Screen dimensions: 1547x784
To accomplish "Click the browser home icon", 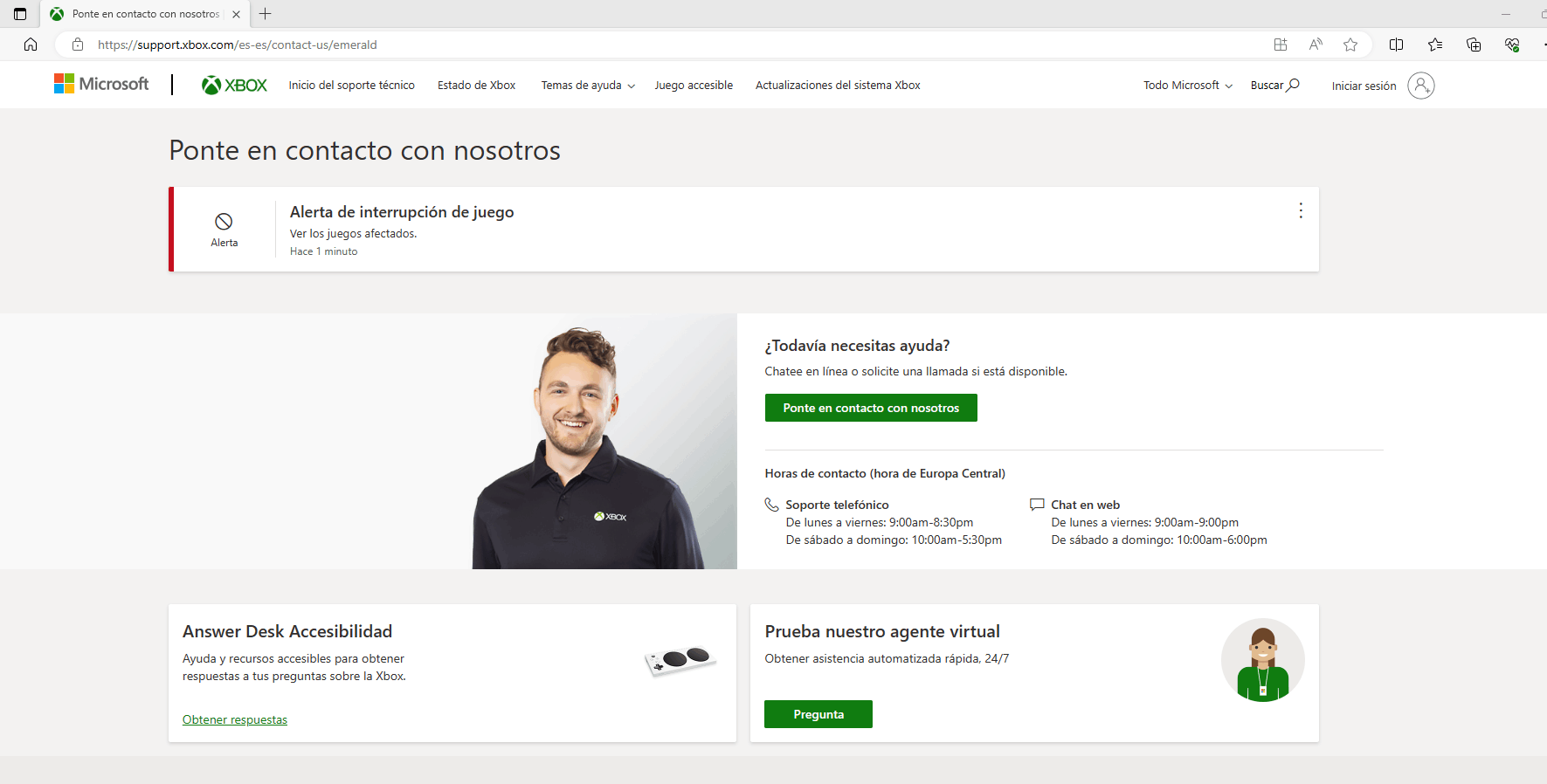I will coord(31,45).
